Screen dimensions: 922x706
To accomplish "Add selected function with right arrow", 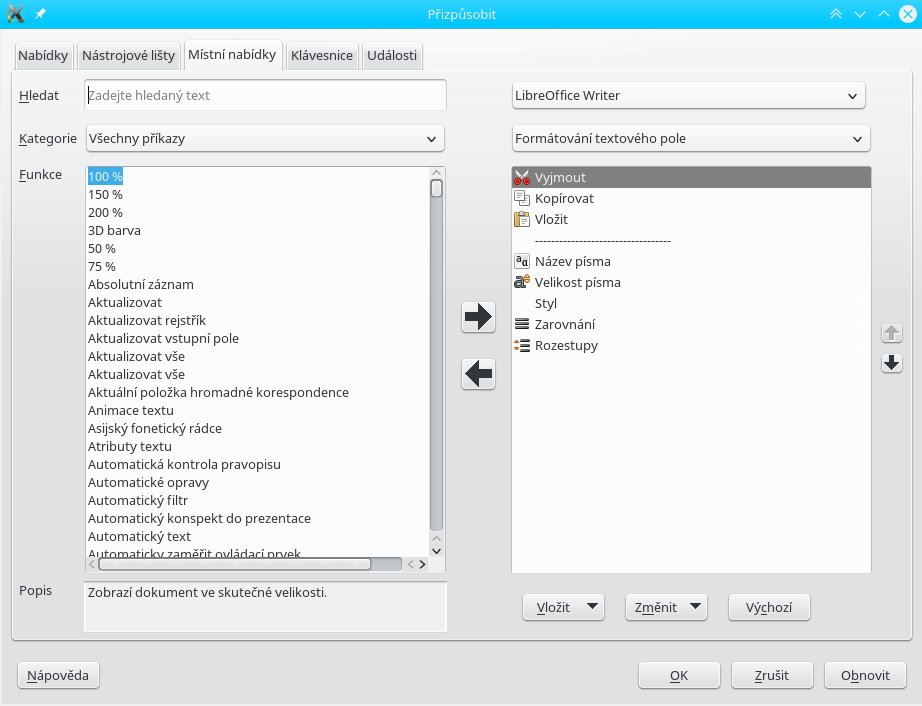I will [x=478, y=317].
